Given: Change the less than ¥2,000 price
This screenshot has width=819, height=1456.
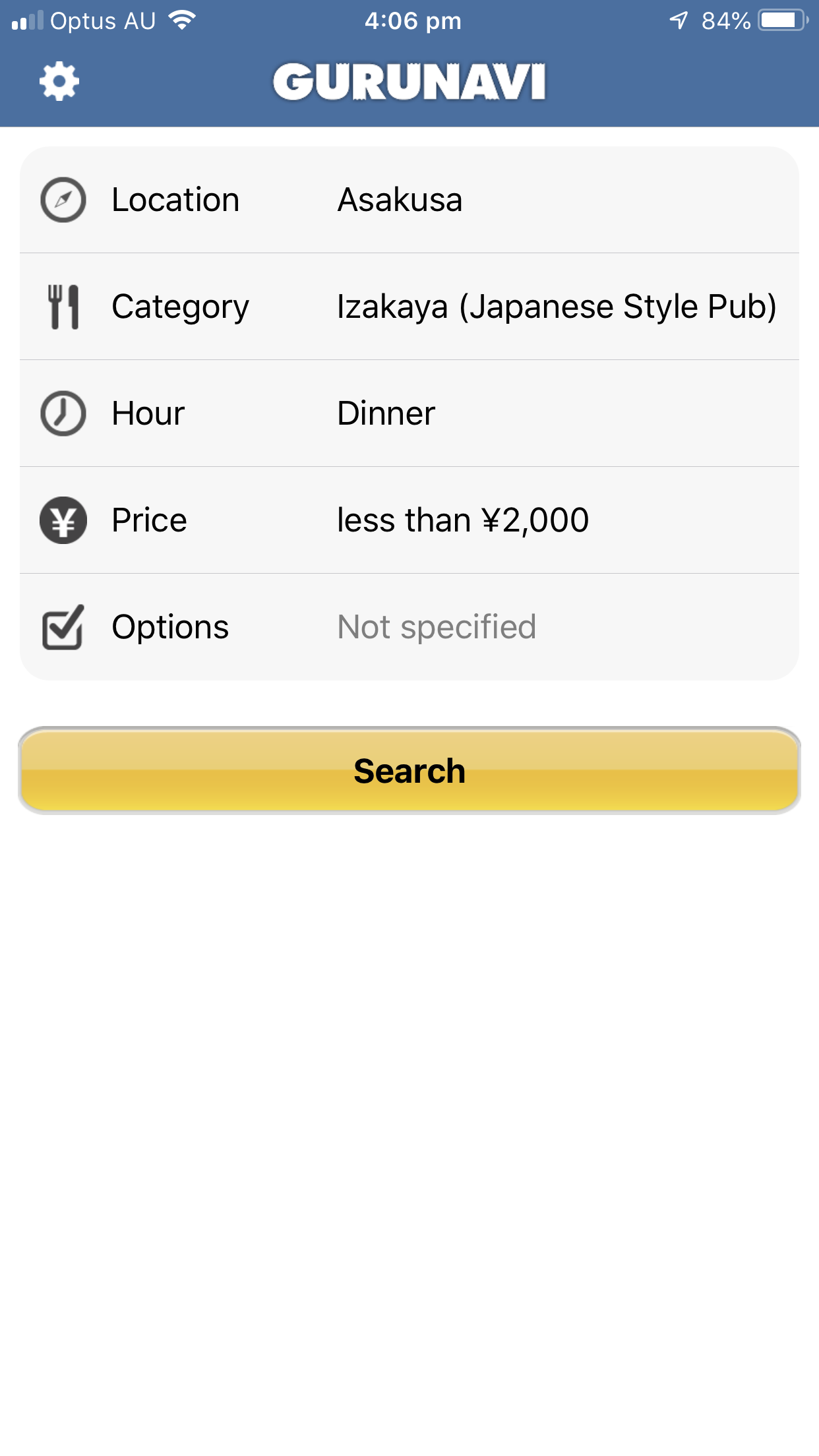Looking at the screenshot, I should 463,520.
